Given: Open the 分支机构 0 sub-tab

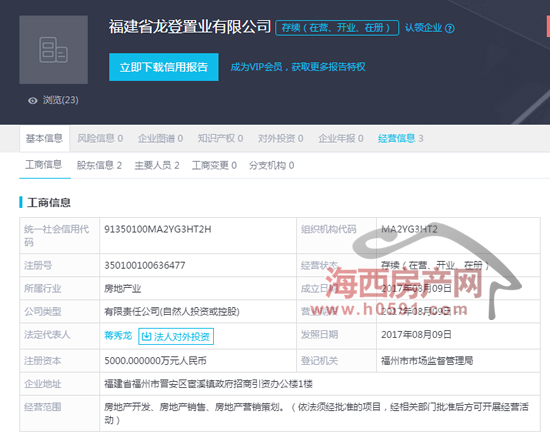Looking at the screenshot, I should [271, 165].
